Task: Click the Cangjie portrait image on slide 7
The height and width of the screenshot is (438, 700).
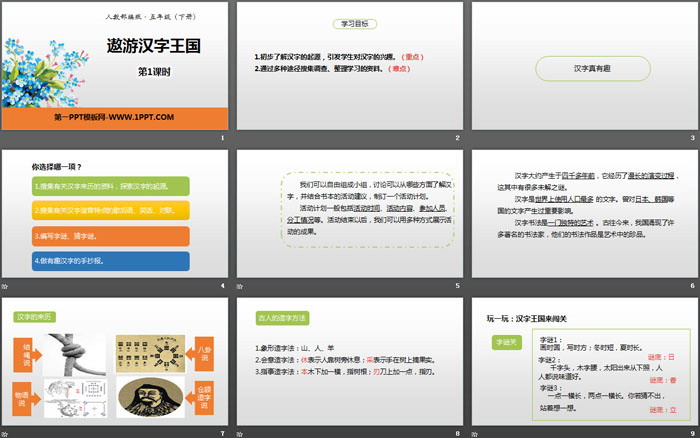Action: tap(151, 396)
